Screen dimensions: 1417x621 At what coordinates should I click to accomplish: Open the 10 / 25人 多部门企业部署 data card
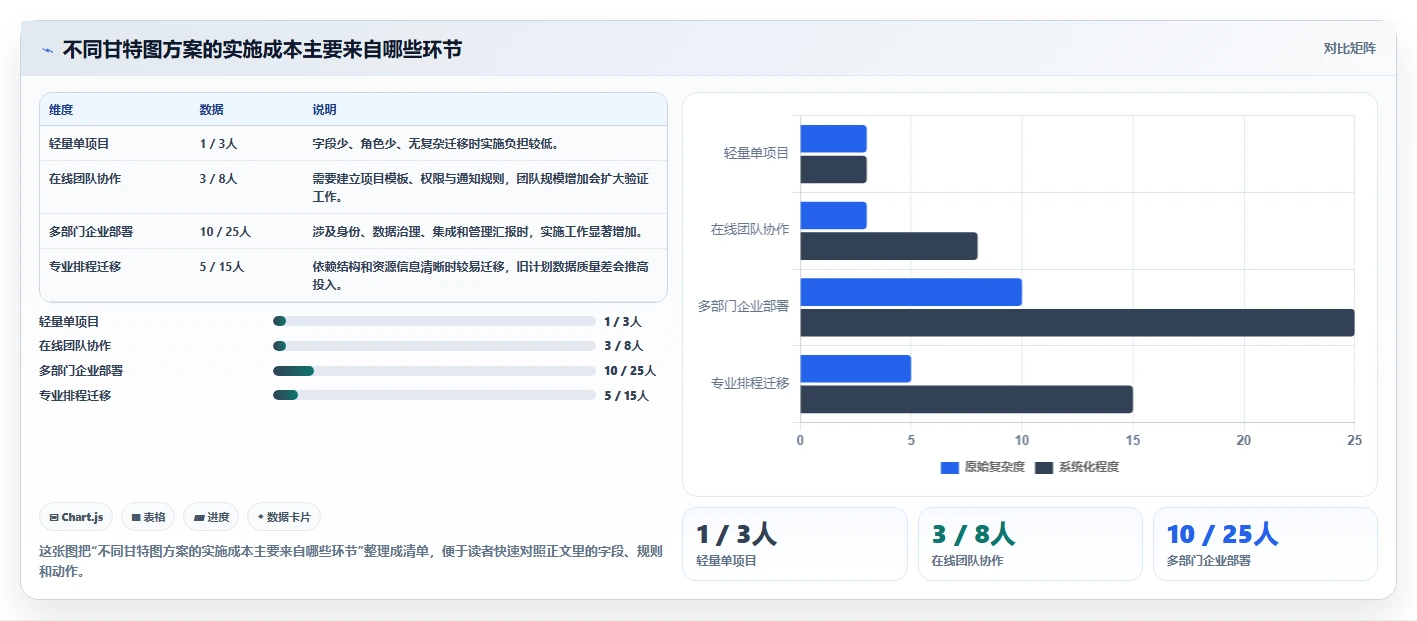1265,544
